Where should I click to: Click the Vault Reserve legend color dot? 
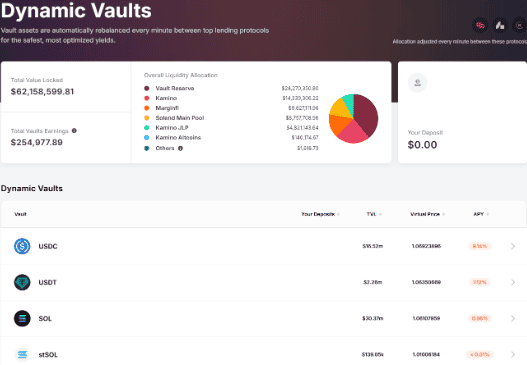[147, 88]
